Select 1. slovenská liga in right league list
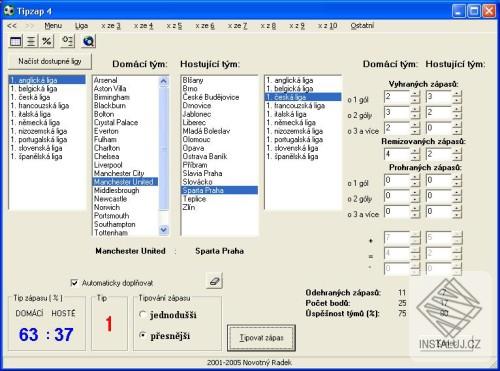500x371 pixels. coord(303,148)
